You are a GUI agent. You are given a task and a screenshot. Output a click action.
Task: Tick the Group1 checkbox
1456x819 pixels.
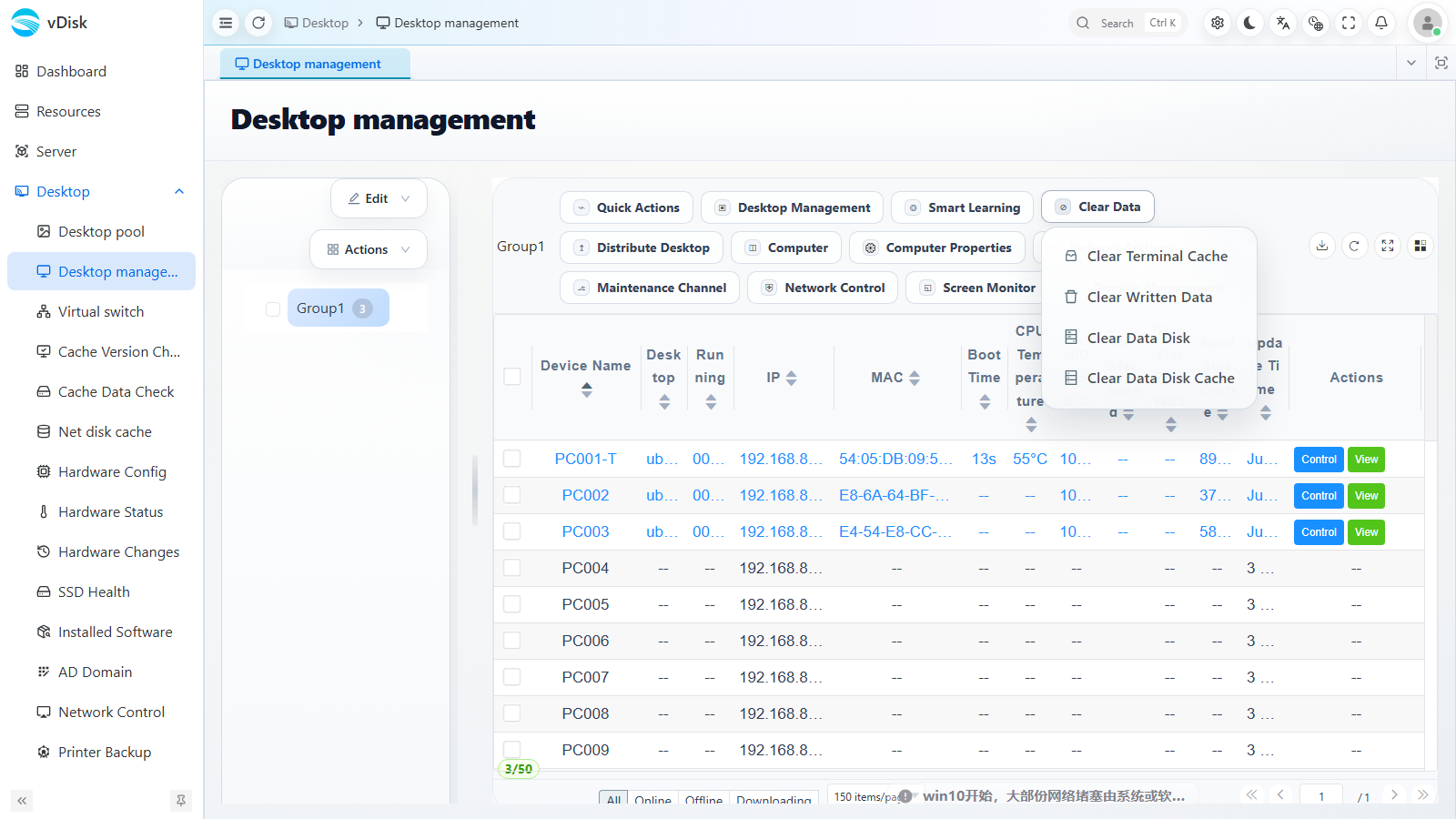[x=273, y=308]
